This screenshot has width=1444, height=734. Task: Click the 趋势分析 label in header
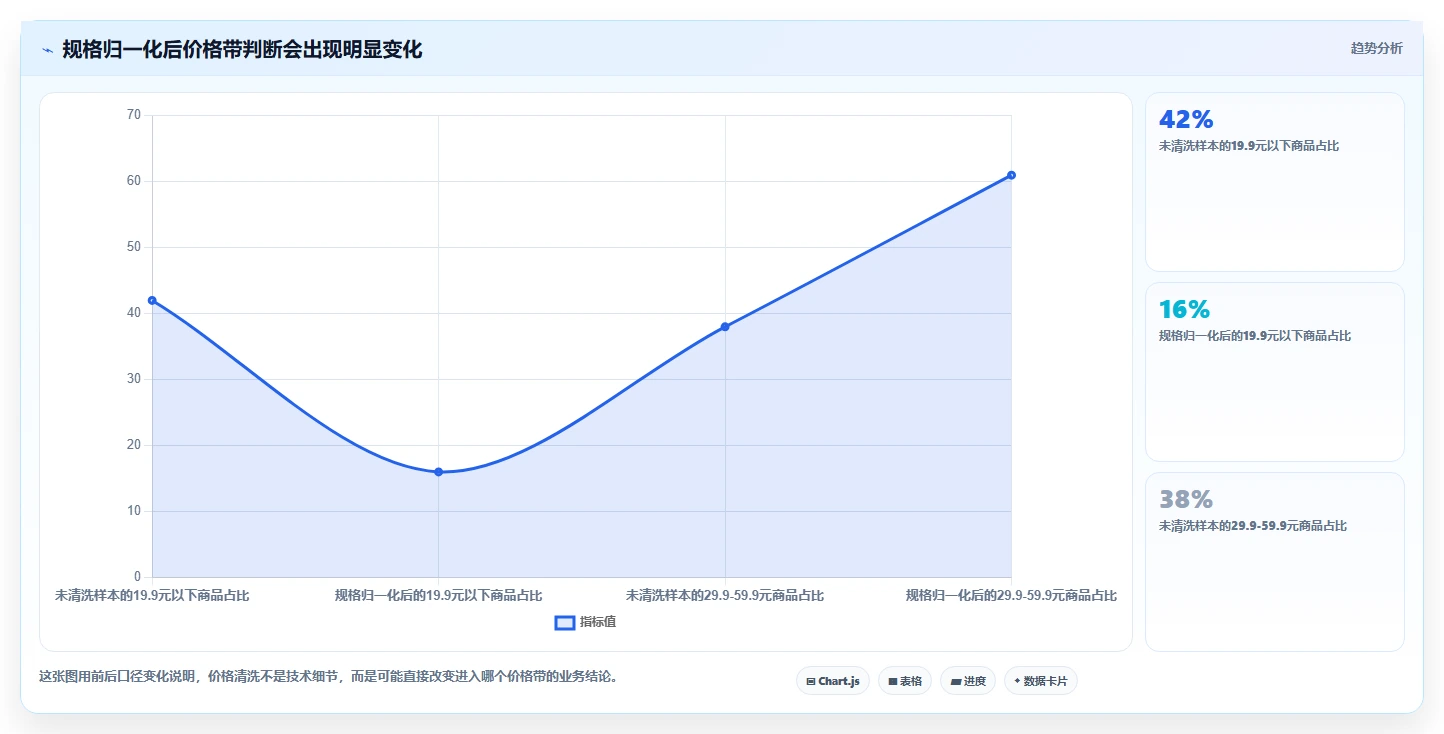point(1376,48)
